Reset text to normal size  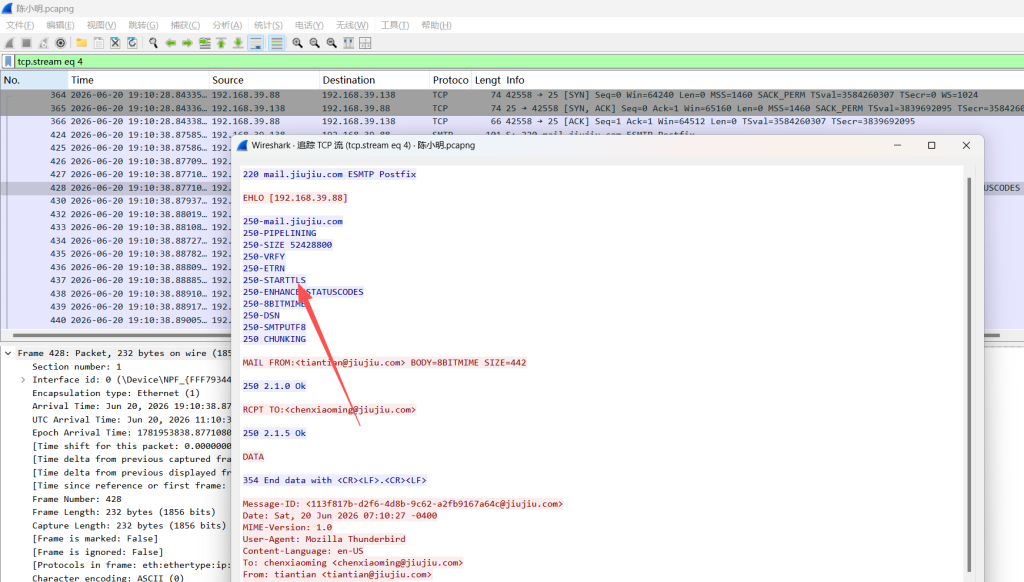(332, 43)
